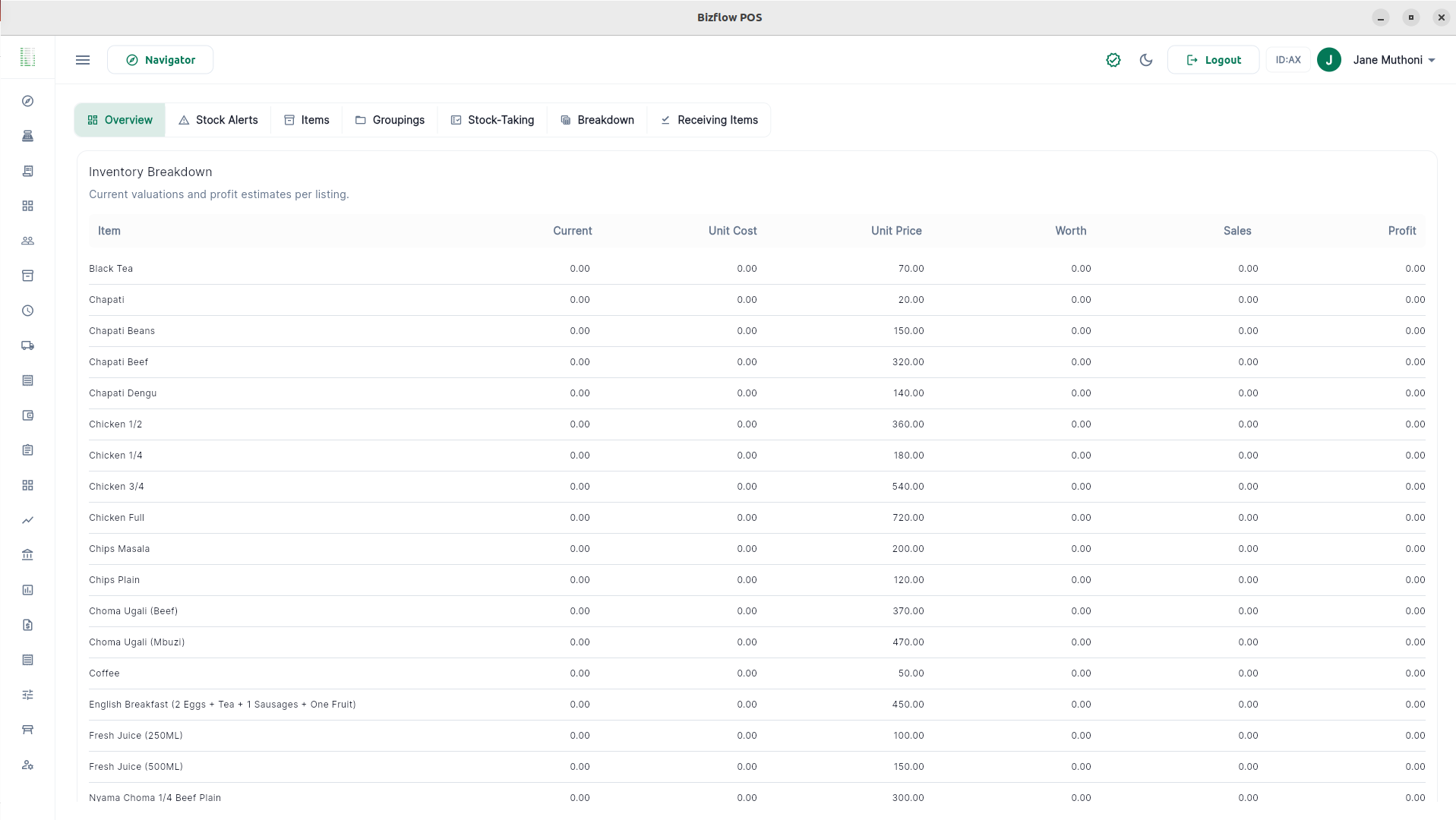Toggle dark mode with the moon icon

(x=1146, y=60)
